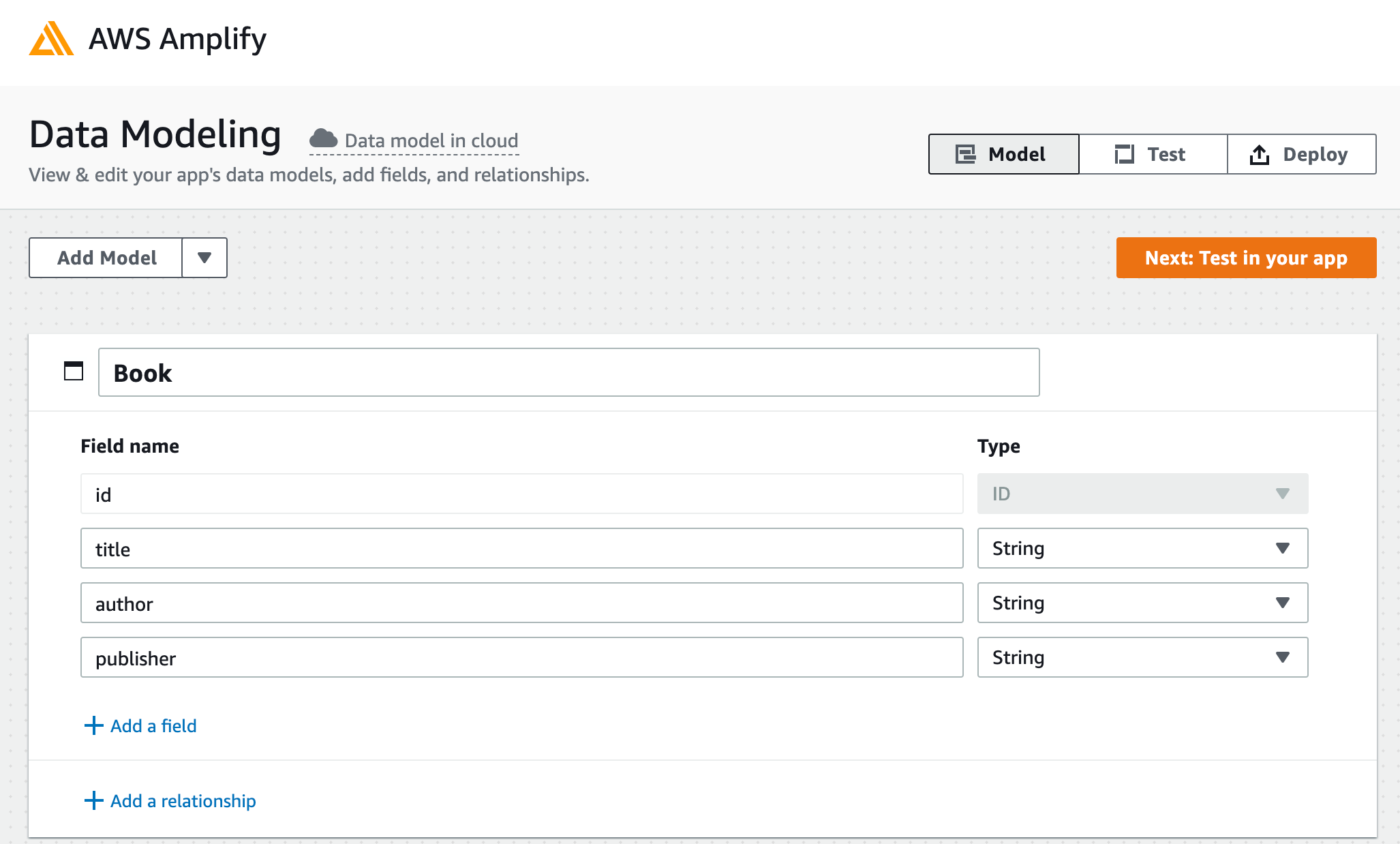Click the id field name input

click(x=522, y=494)
